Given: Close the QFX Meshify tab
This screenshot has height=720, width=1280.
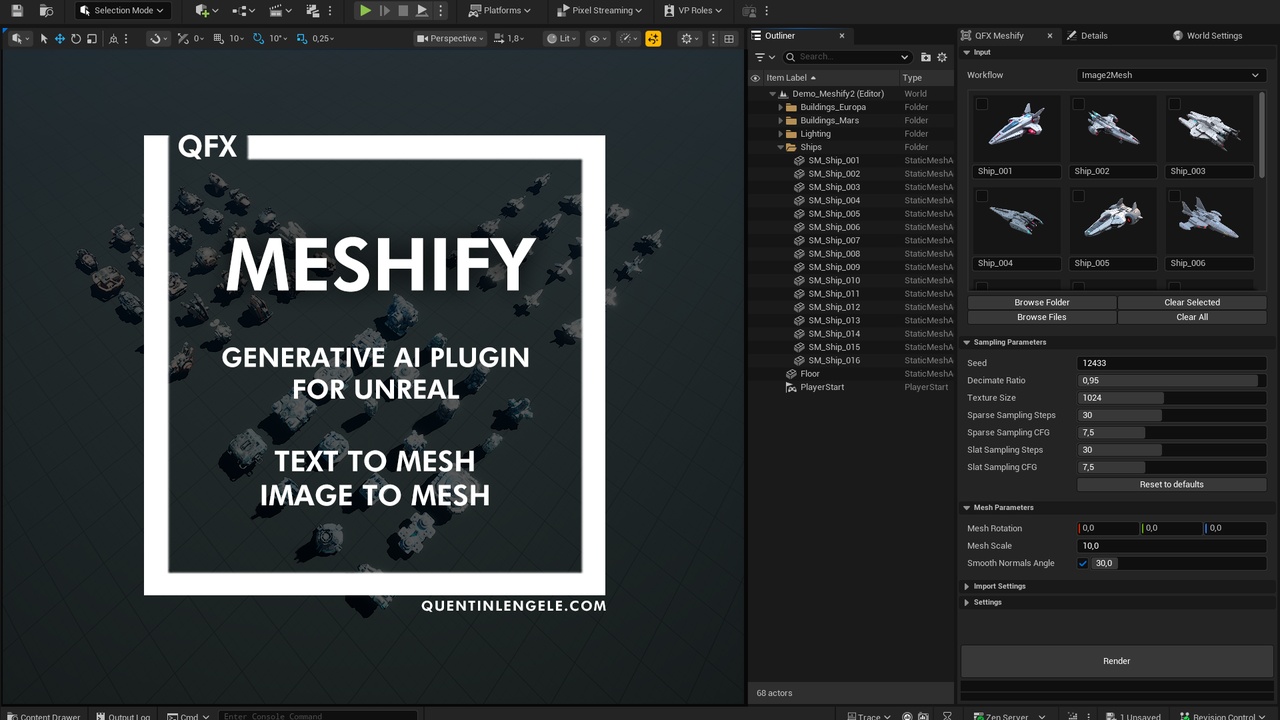Looking at the screenshot, I should (x=1050, y=35).
